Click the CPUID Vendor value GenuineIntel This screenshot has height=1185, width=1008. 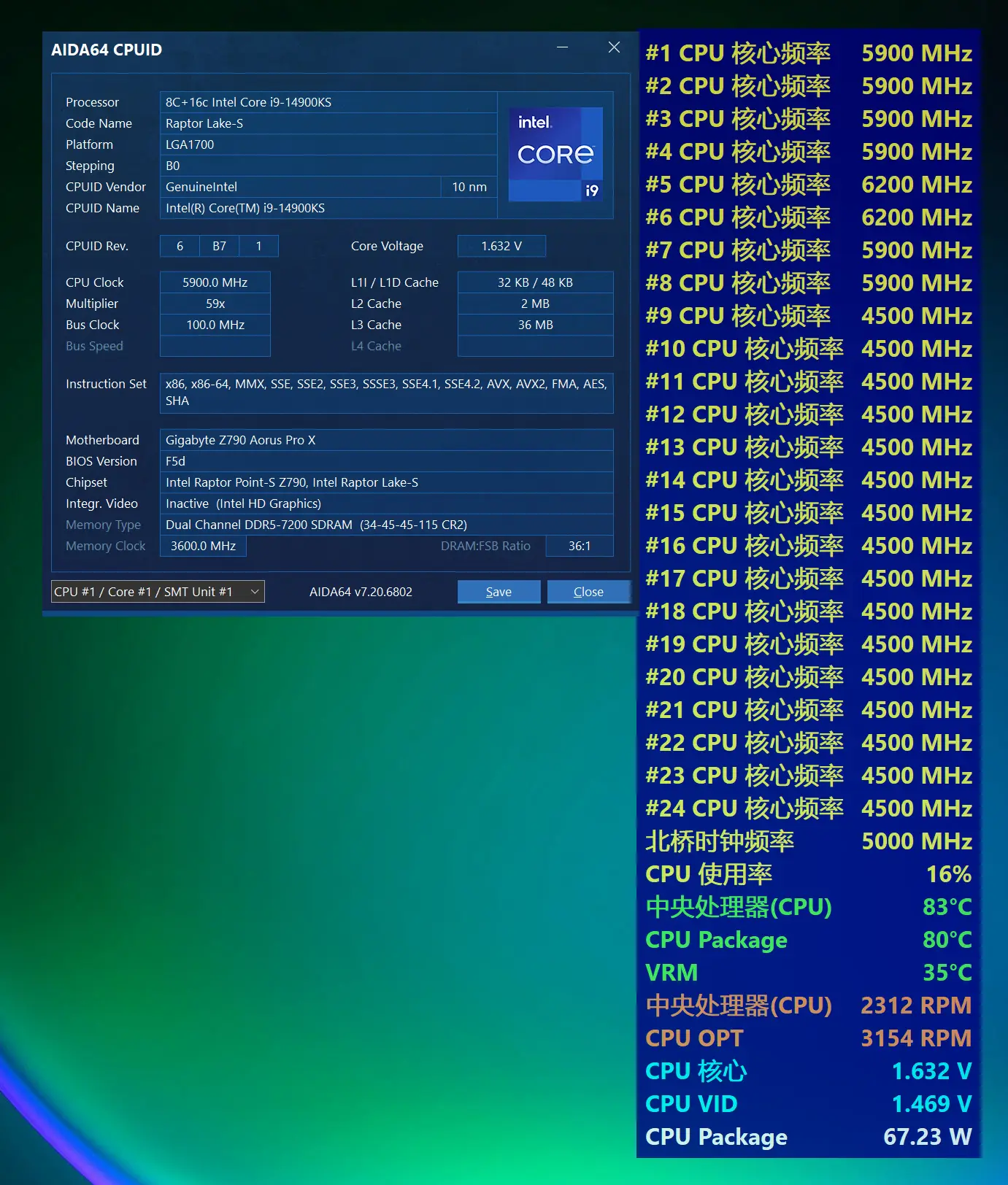click(300, 187)
